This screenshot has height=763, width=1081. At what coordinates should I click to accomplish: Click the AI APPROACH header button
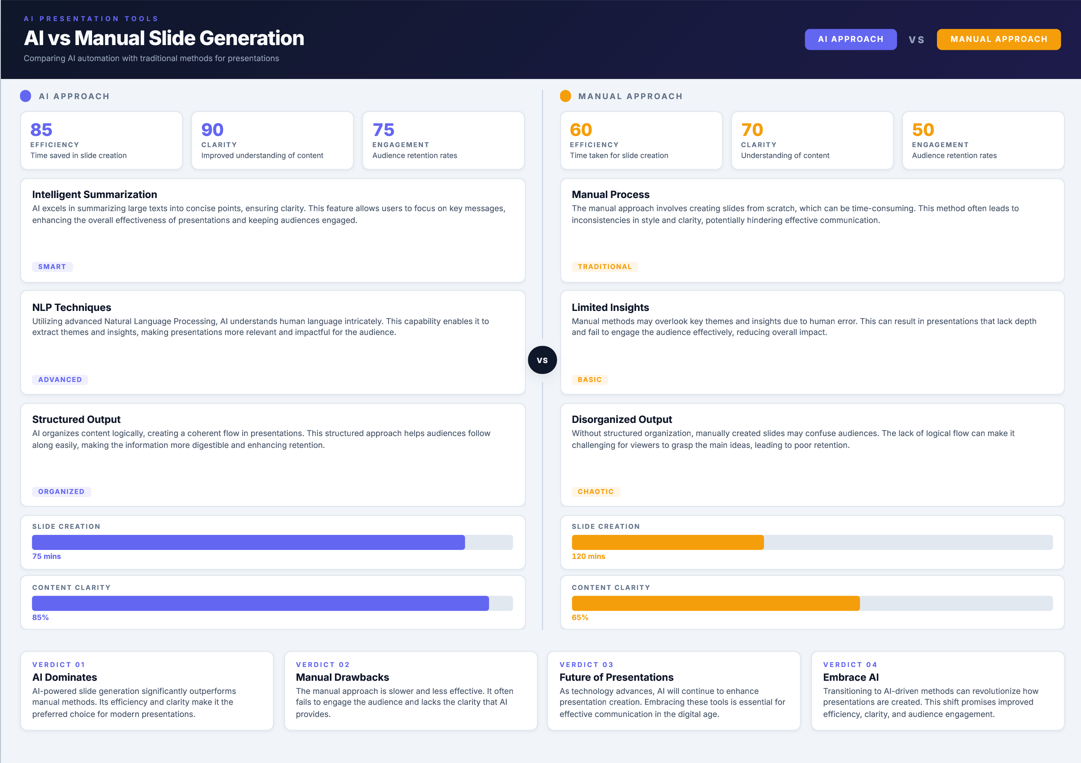tap(850, 39)
